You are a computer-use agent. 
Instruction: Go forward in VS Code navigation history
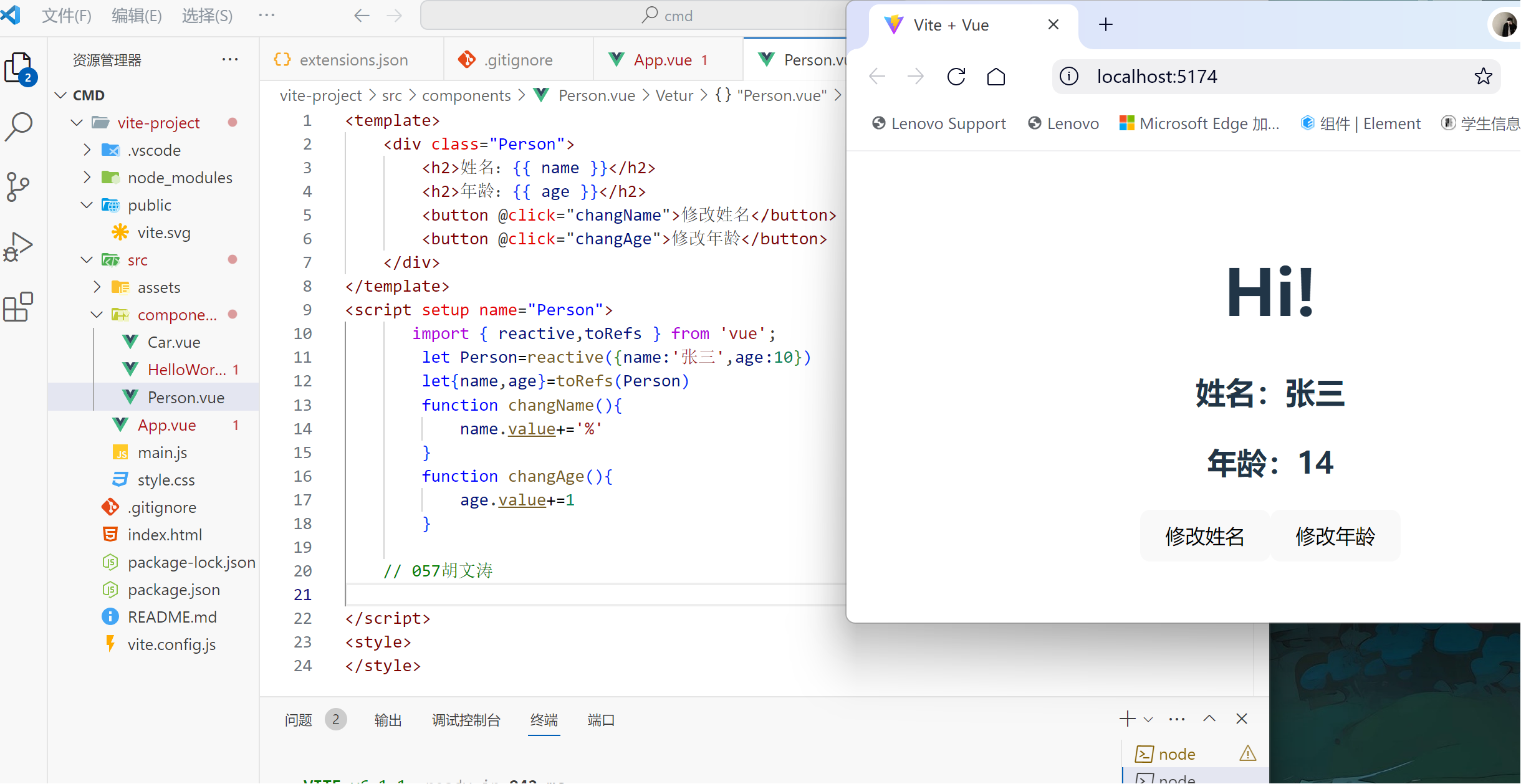tap(395, 16)
